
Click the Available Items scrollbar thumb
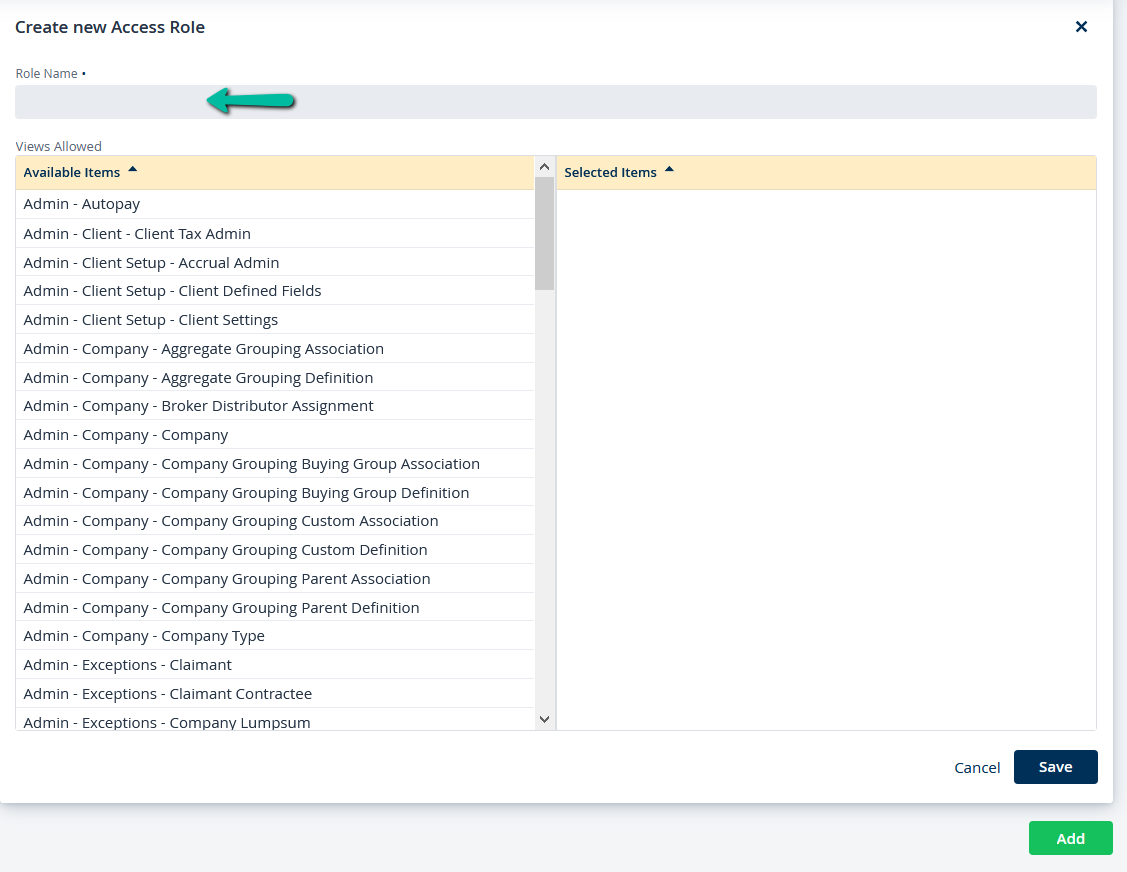[544, 233]
